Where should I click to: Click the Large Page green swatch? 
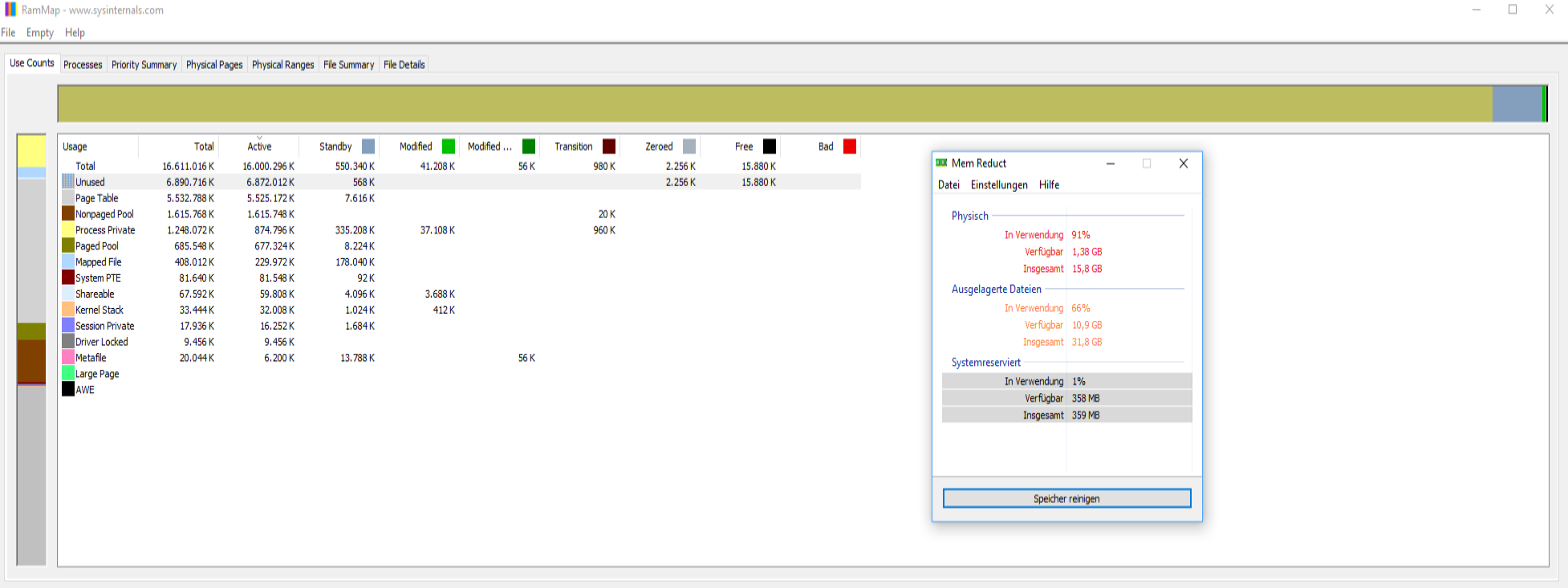pyautogui.click(x=68, y=374)
